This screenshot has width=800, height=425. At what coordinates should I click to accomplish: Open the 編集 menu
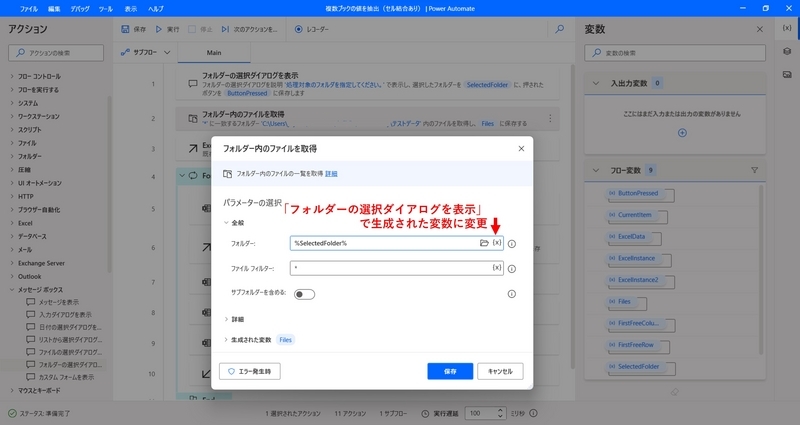tap(54, 9)
